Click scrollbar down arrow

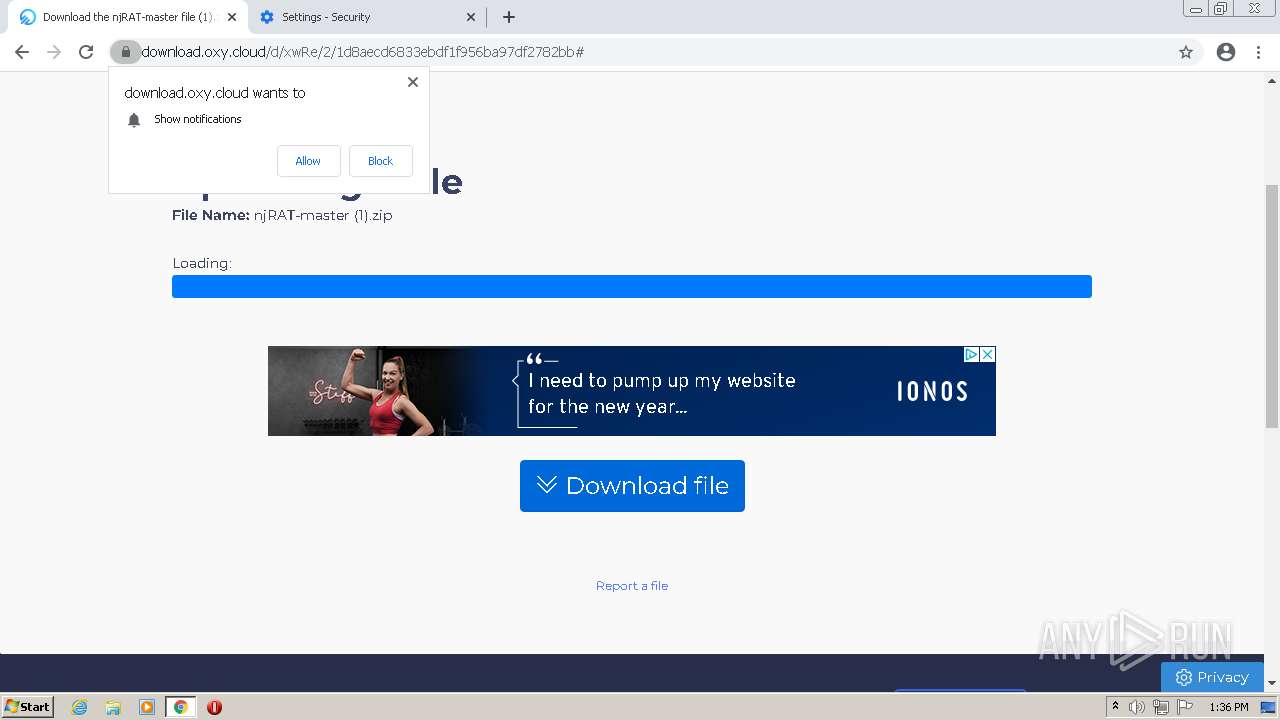[1272, 683]
